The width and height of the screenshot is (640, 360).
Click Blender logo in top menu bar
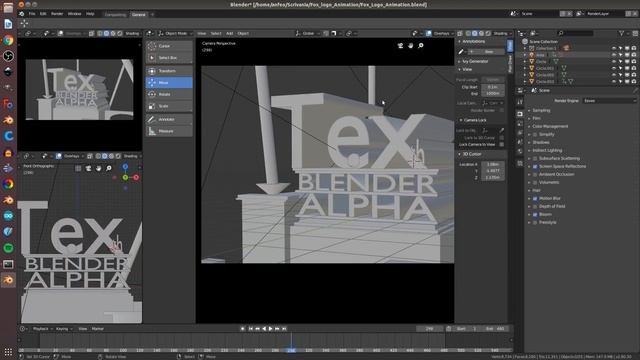pyautogui.click(x=22, y=14)
